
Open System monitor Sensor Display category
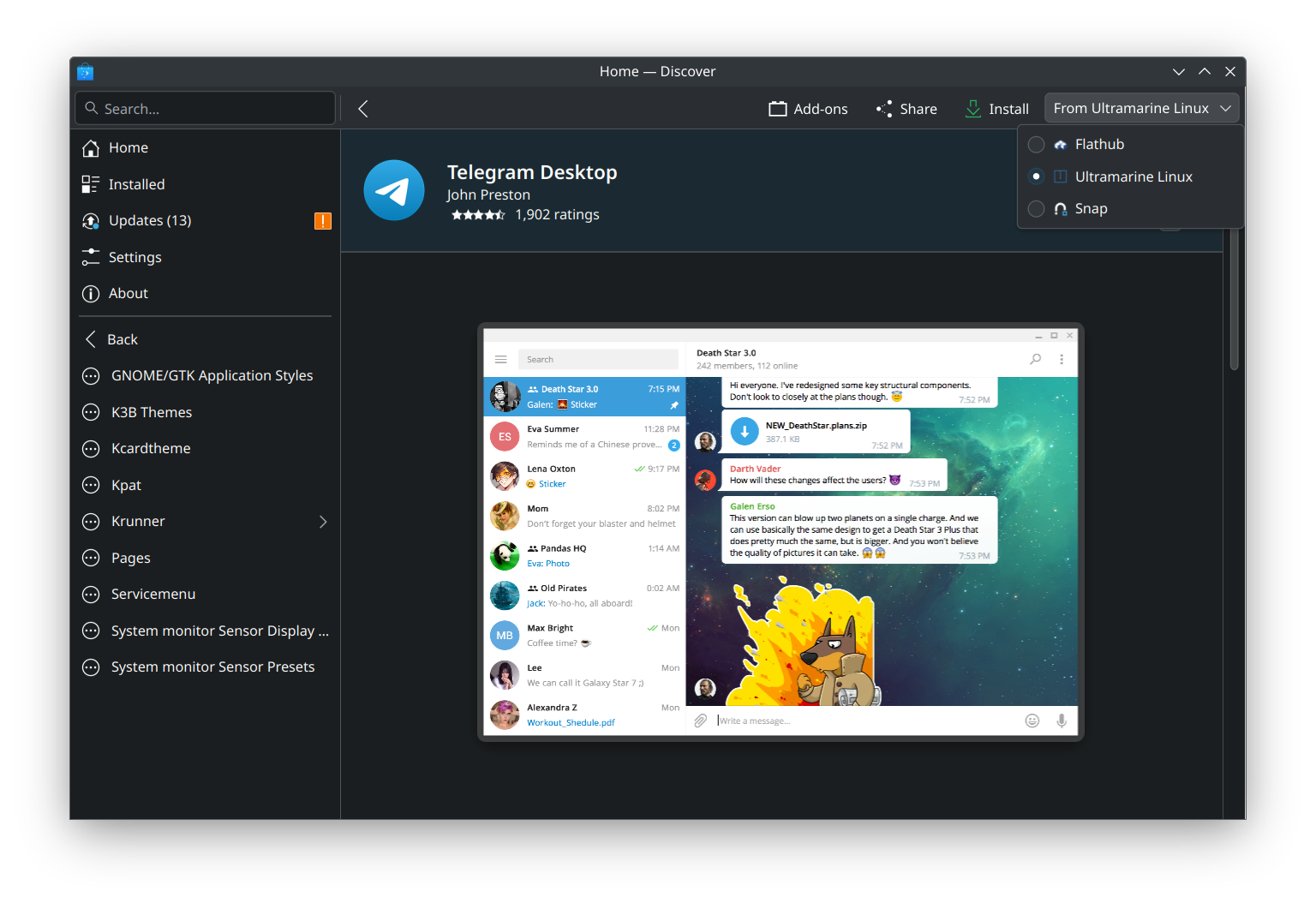[x=206, y=631]
